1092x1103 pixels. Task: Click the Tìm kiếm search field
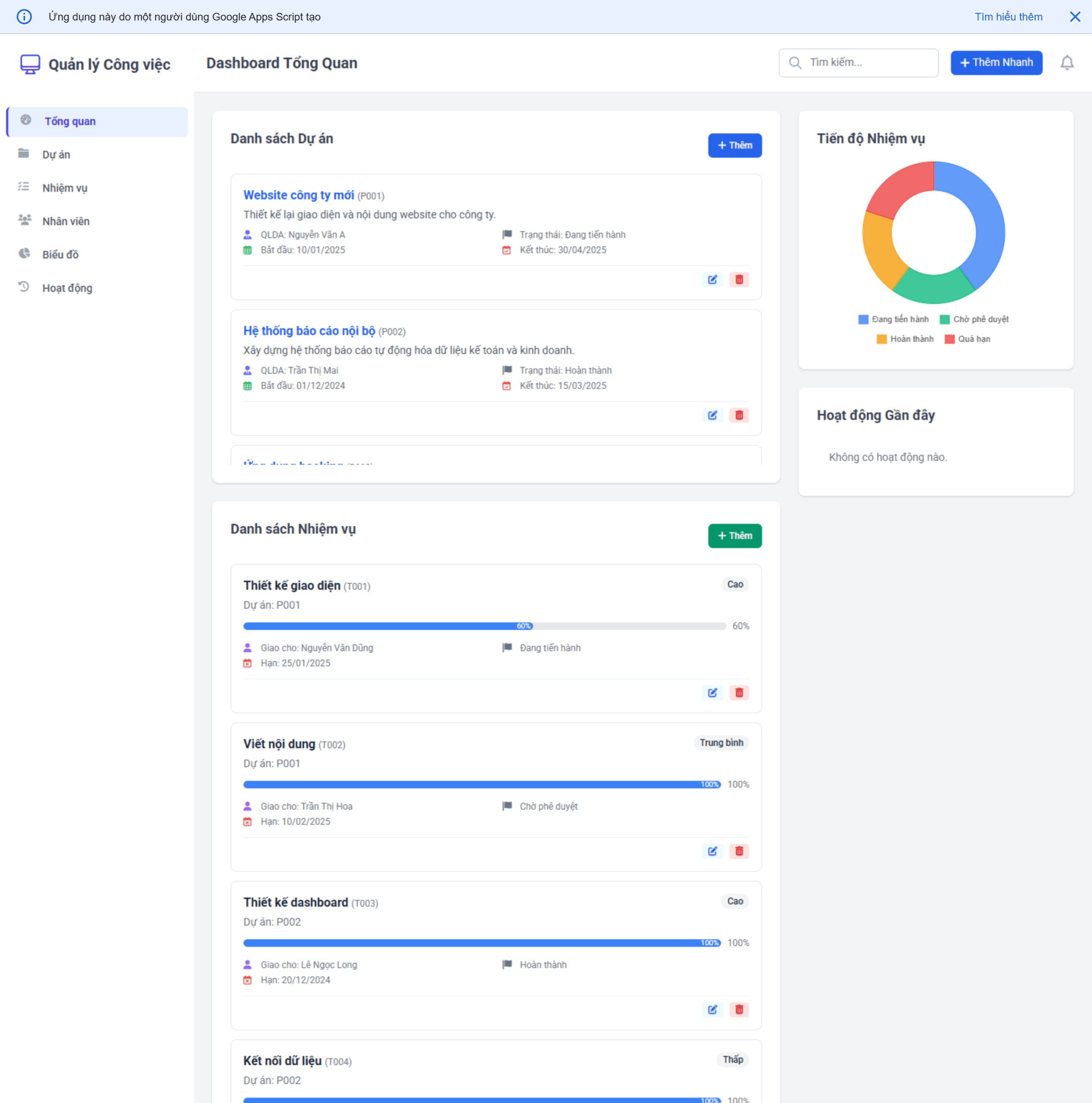coord(858,63)
